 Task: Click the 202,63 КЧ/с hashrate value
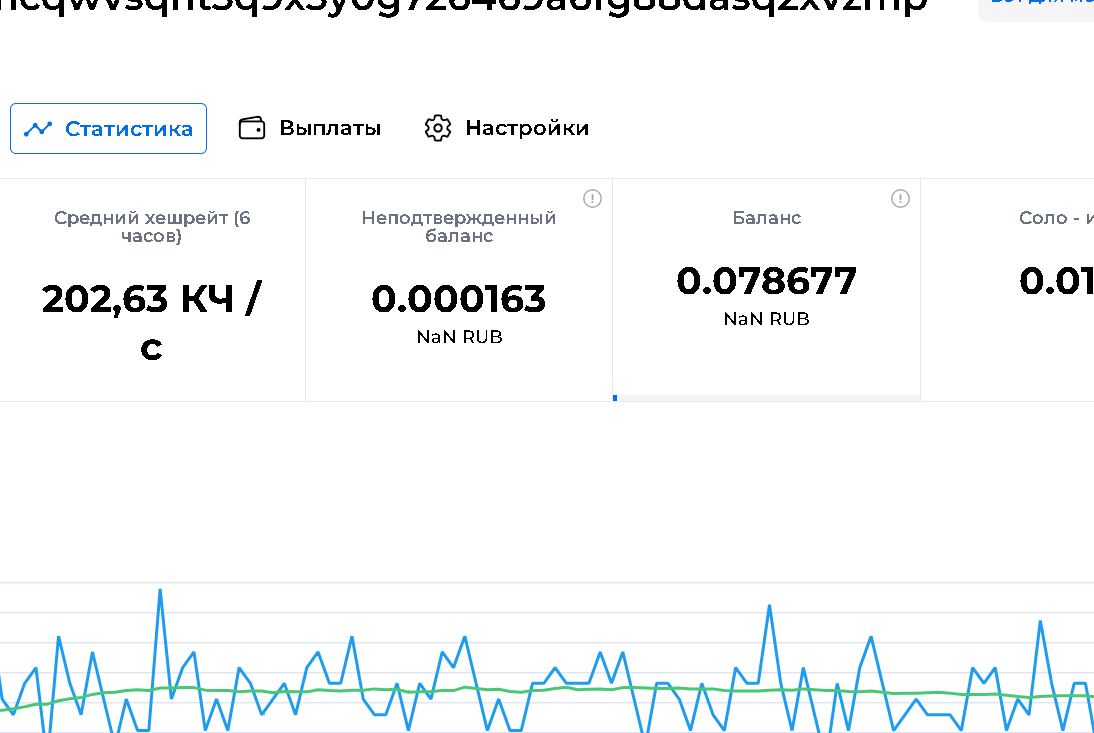click(152, 322)
